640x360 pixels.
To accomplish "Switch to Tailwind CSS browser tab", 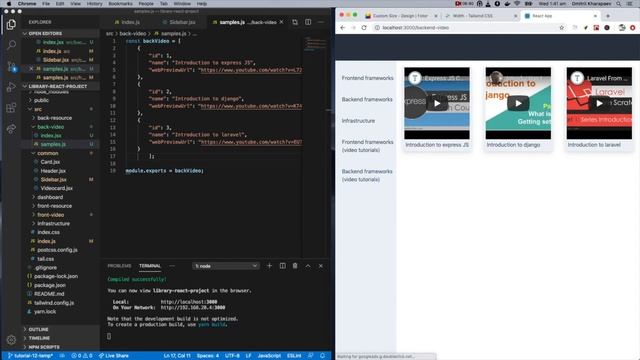I will (480, 16).
